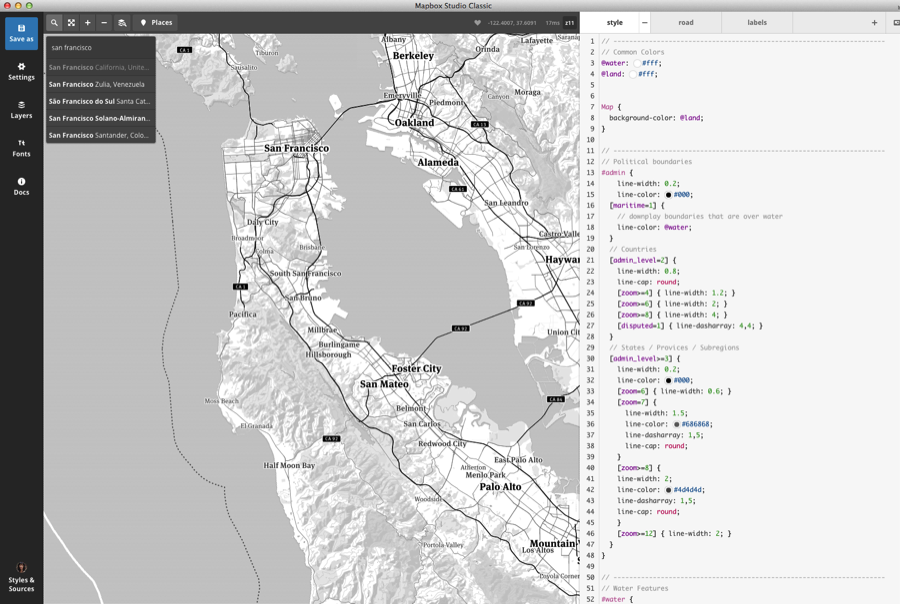Open the Fonts panel
The image size is (900, 605).
coord(21,148)
